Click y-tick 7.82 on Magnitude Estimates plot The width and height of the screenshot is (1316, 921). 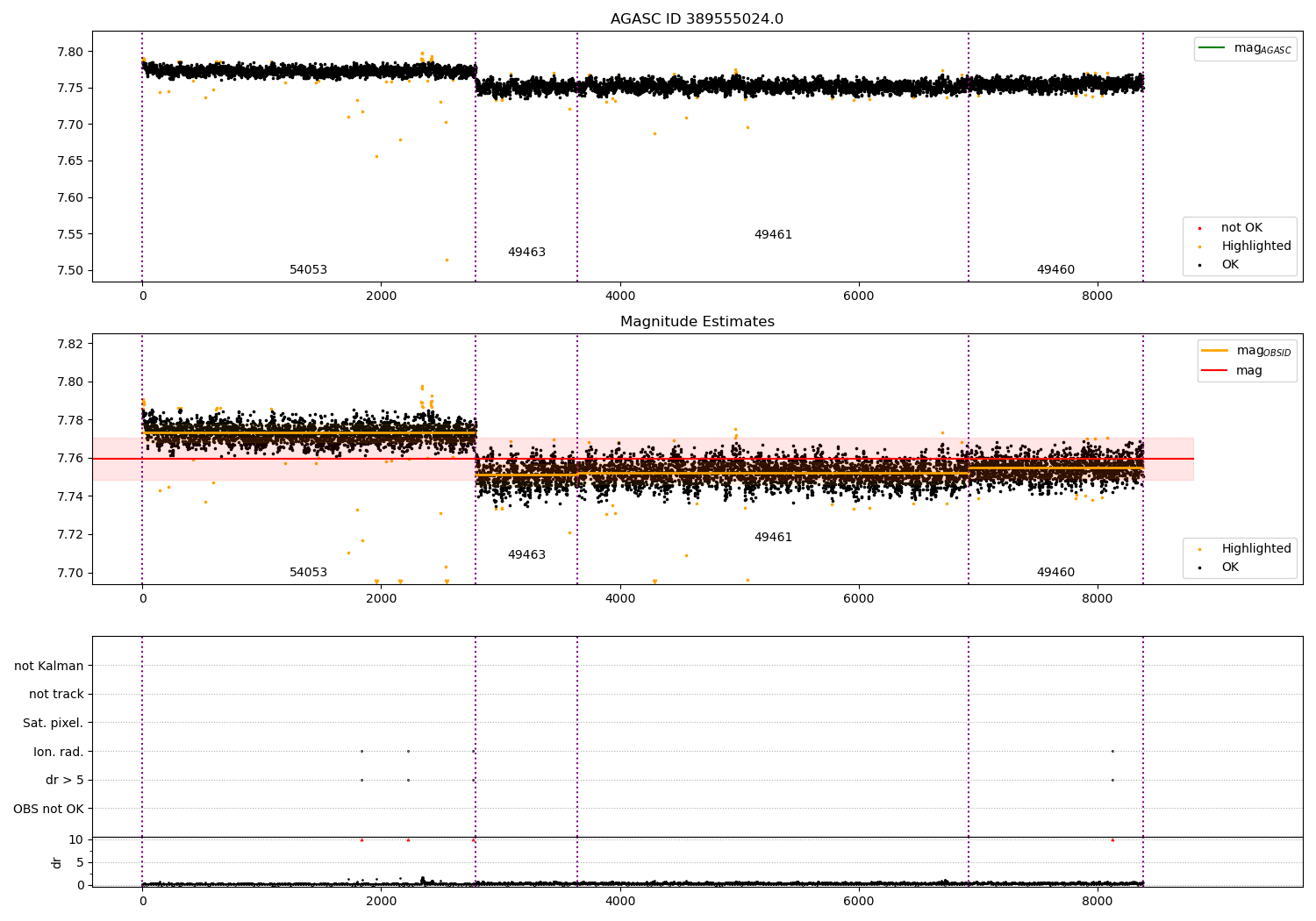tap(69, 344)
